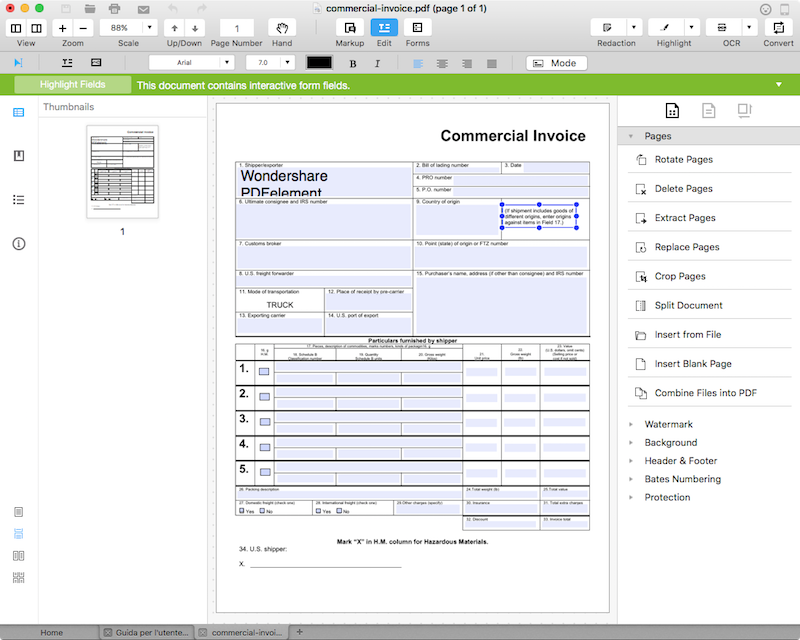800x640 pixels.
Task: Show the Thumbnails panel in left sidebar
Action: coord(18,113)
